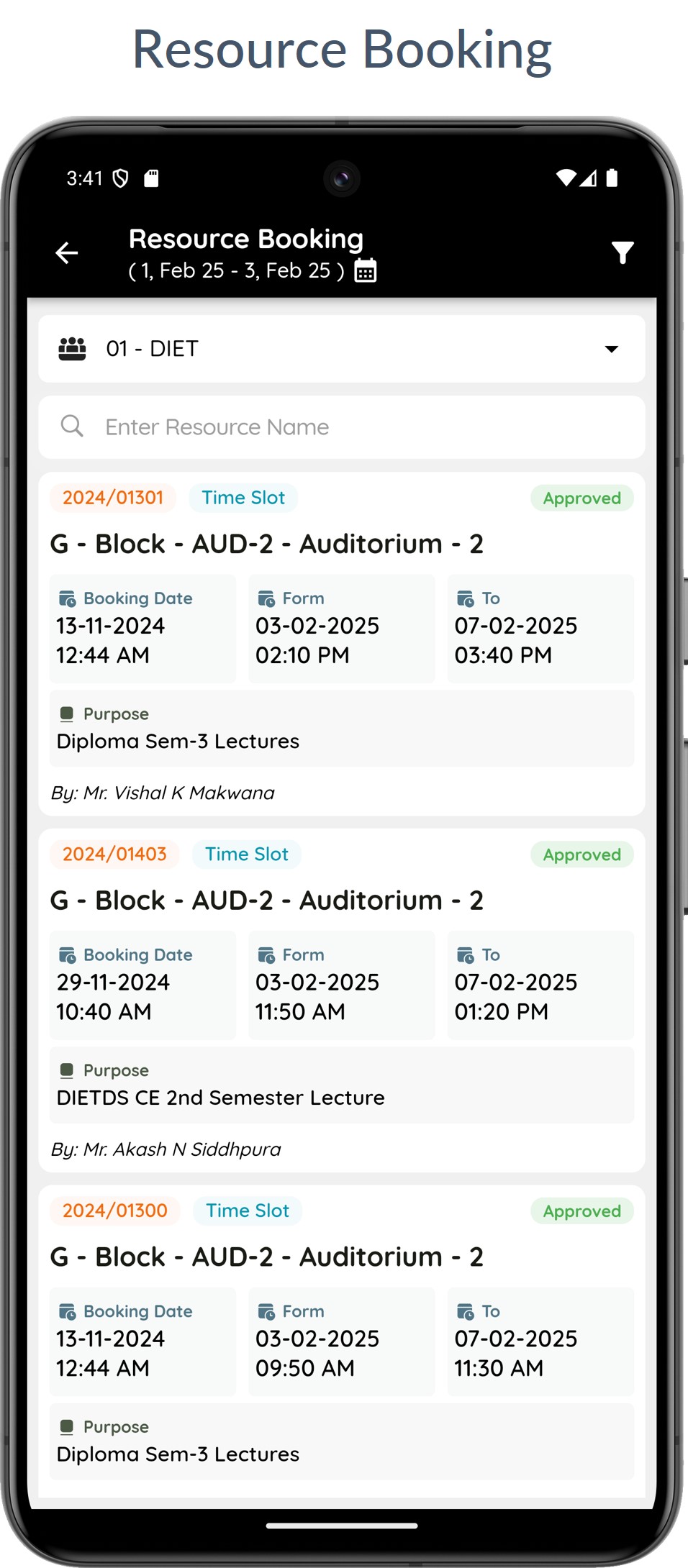Click the Enter Resource Name search field
Image resolution: width=688 pixels, height=1568 pixels.
tap(360, 427)
